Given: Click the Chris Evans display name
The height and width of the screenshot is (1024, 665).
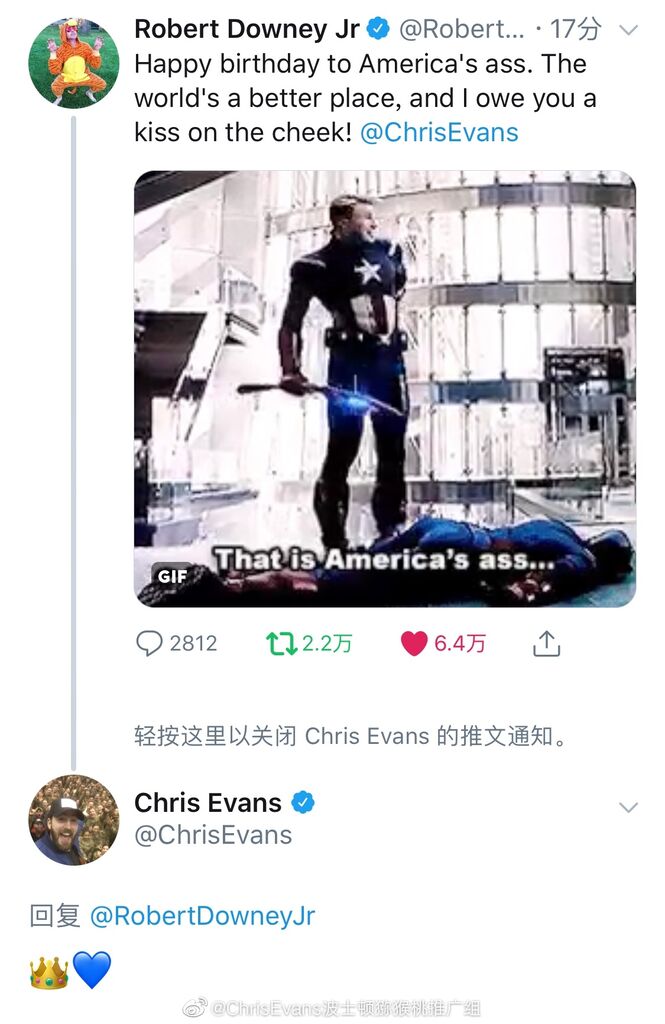Looking at the screenshot, I should point(208,803).
